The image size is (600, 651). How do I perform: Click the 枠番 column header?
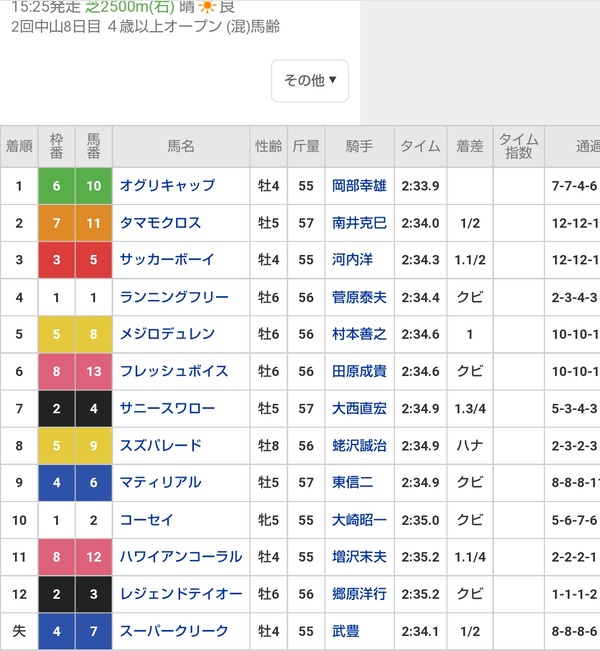tap(56, 146)
